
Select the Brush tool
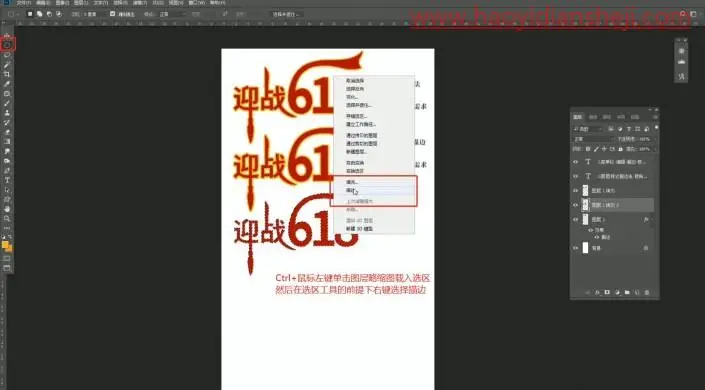7,103
